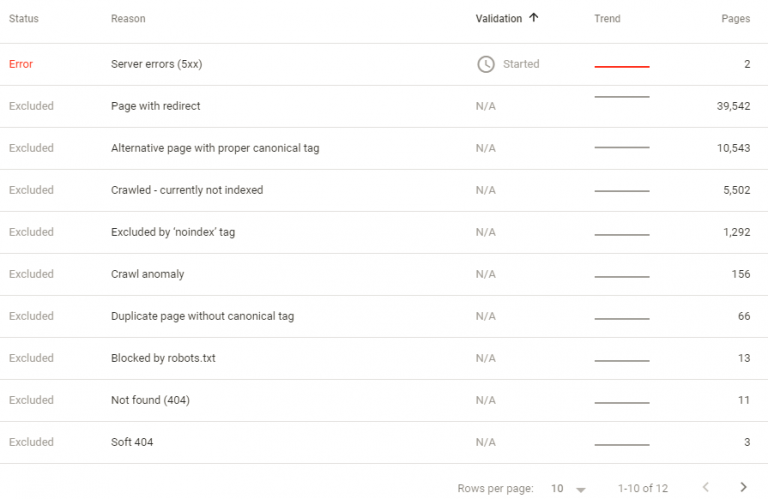
Task: Open the Not found (404) row
Action: tap(384, 401)
